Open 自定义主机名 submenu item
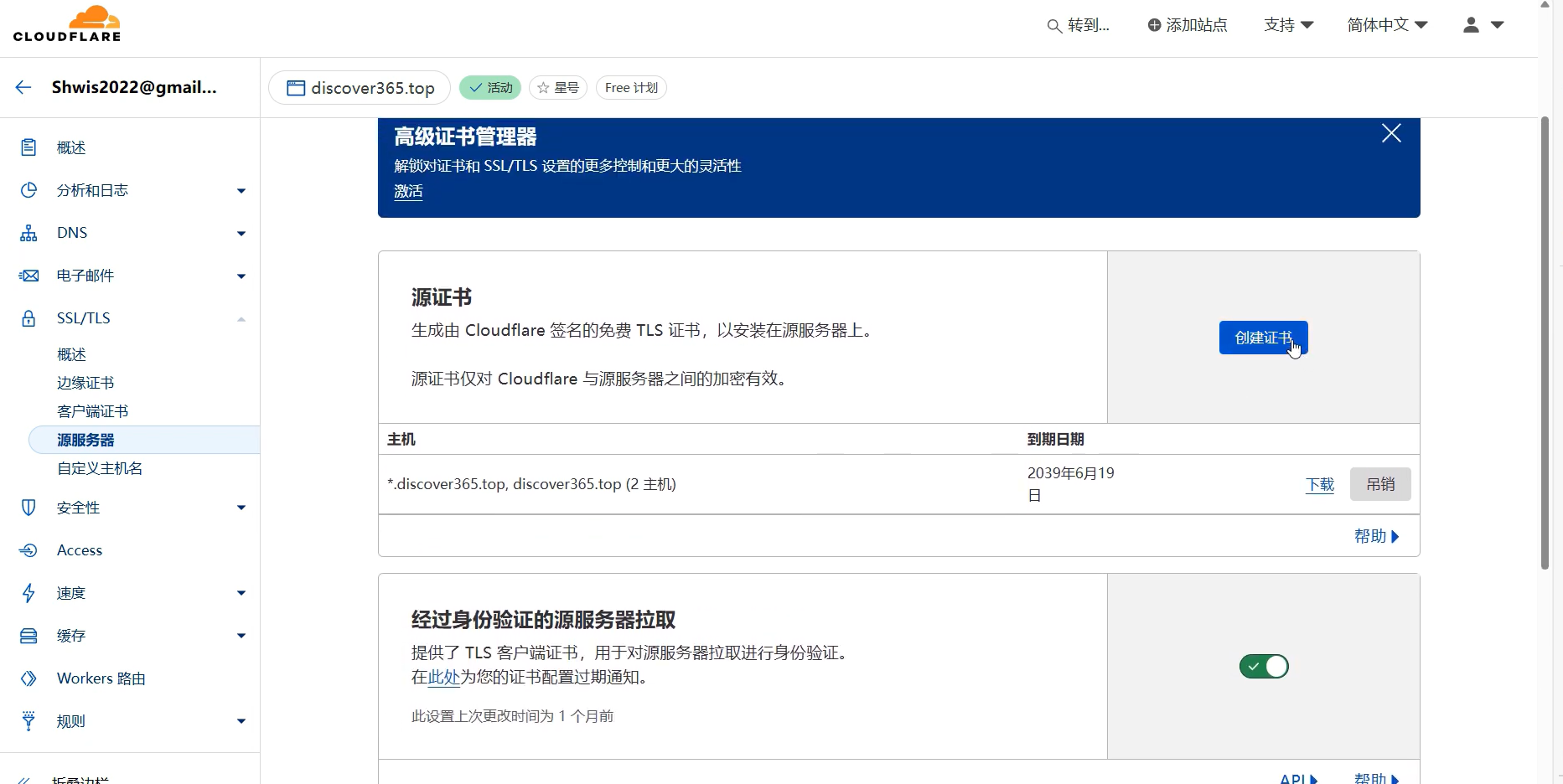Image resolution: width=1563 pixels, height=784 pixels. point(100,468)
